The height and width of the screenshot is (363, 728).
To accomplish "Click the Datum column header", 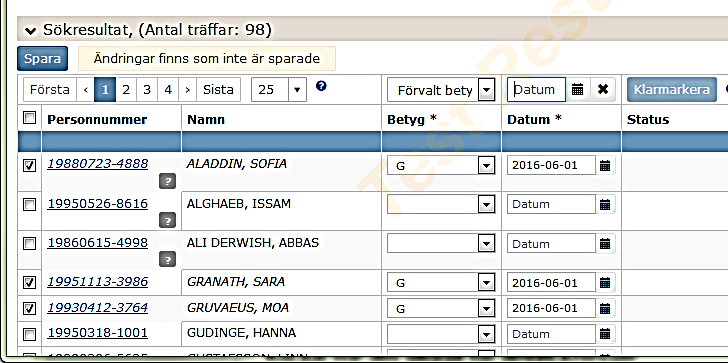I will [534, 119].
